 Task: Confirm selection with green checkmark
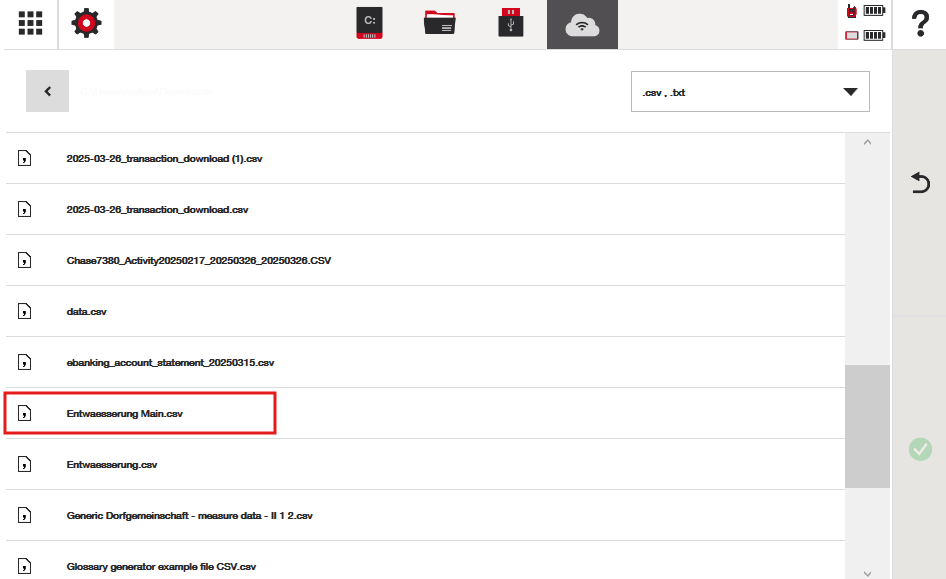pyautogui.click(x=920, y=449)
